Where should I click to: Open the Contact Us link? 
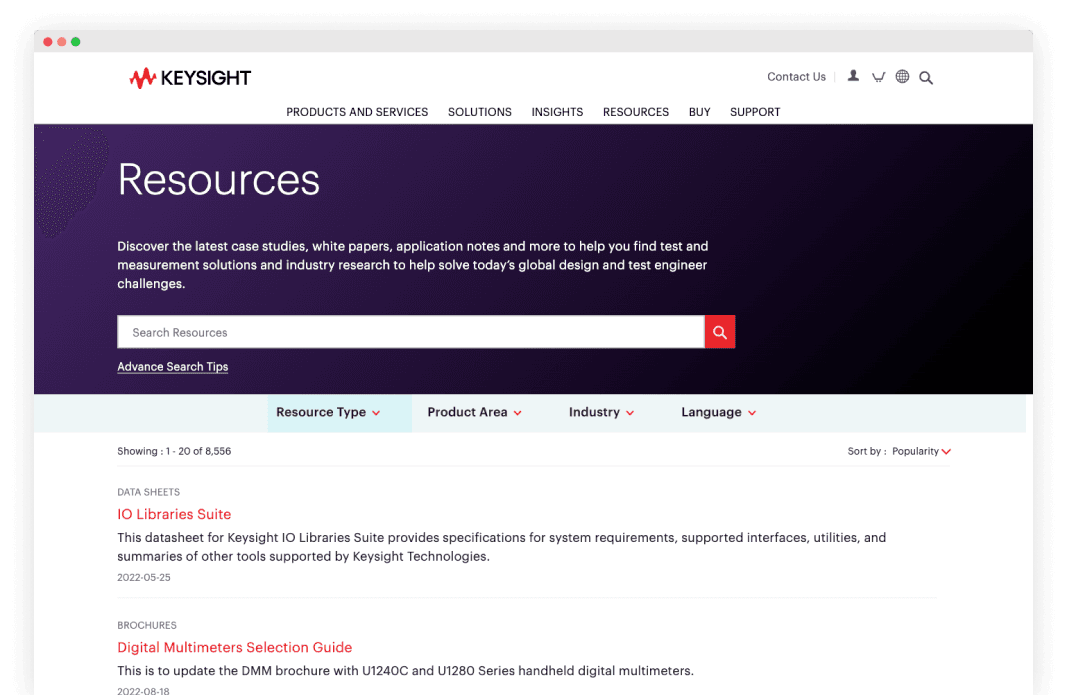point(796,77)
